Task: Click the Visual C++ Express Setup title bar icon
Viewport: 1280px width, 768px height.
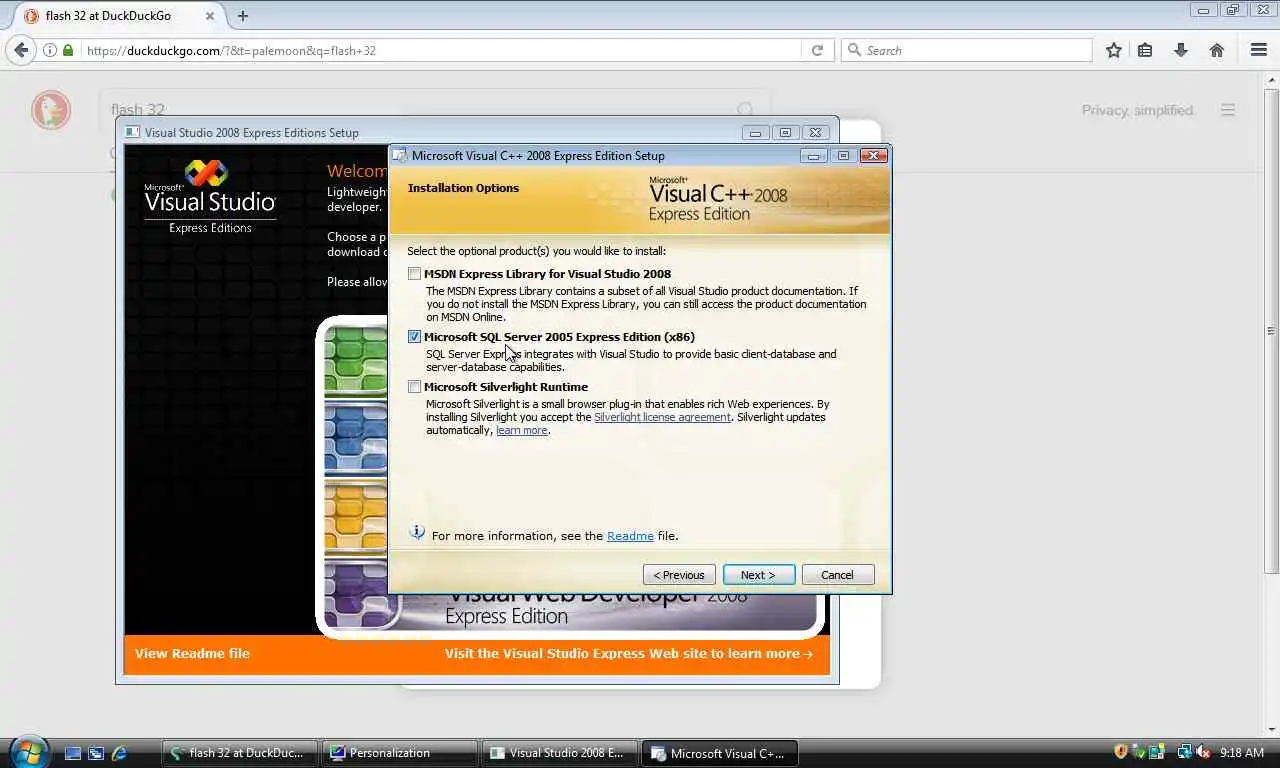Action: [x=400, y=155]
